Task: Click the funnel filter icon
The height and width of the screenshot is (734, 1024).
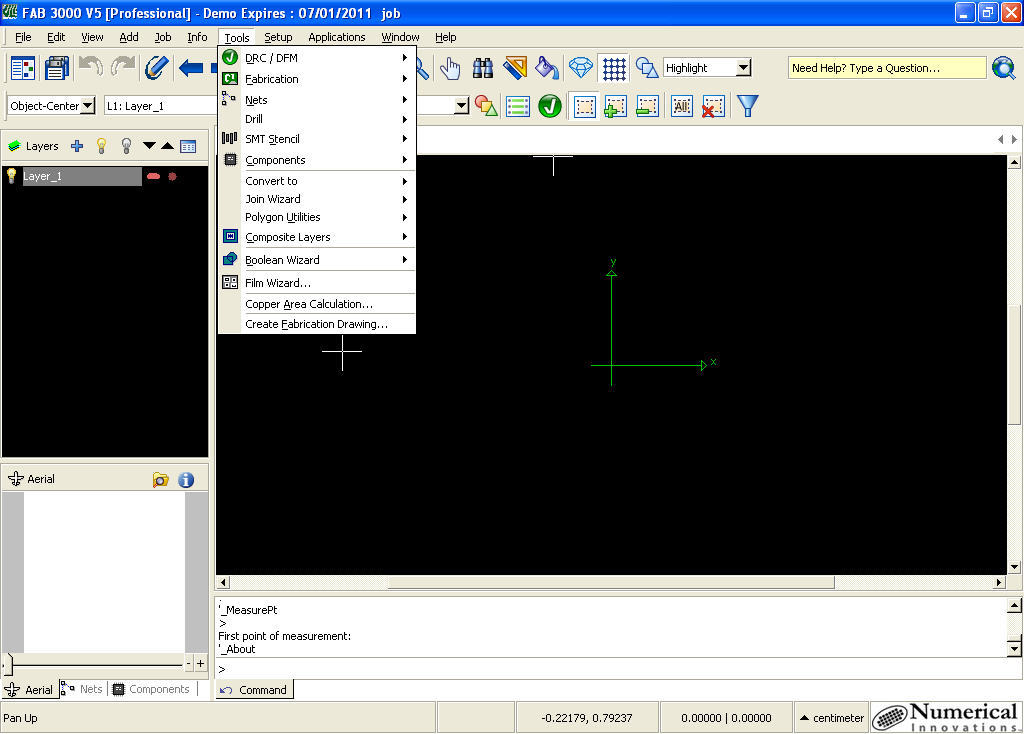Action: pos(747,106)
